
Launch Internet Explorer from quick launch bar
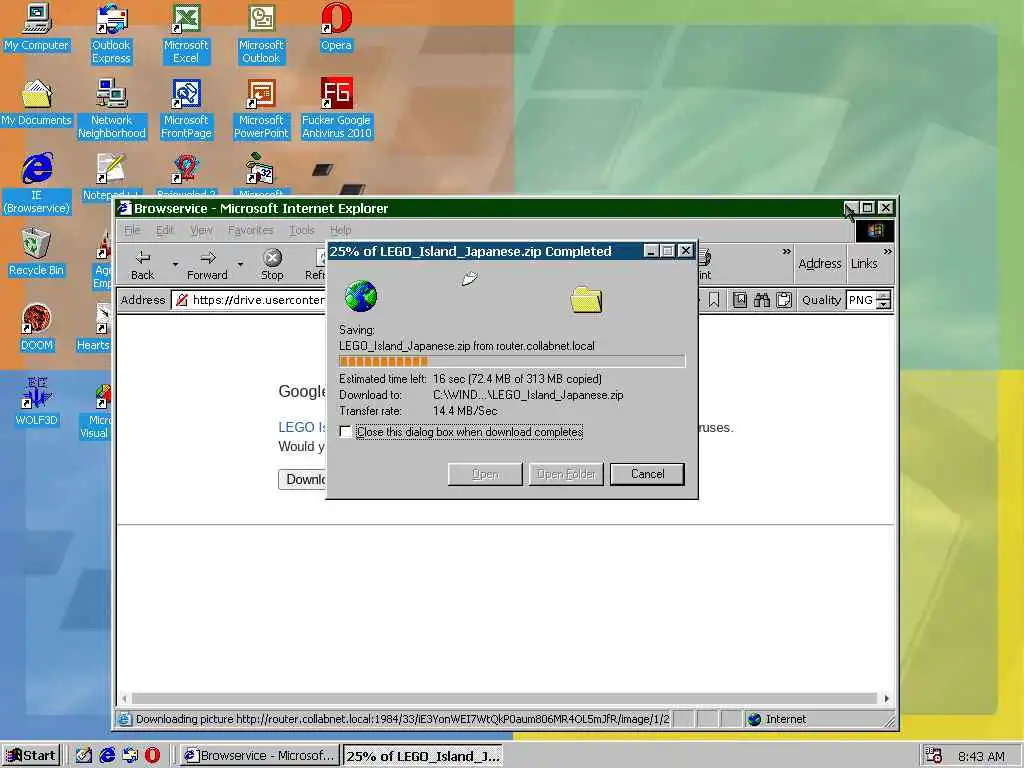click(107, 755)
